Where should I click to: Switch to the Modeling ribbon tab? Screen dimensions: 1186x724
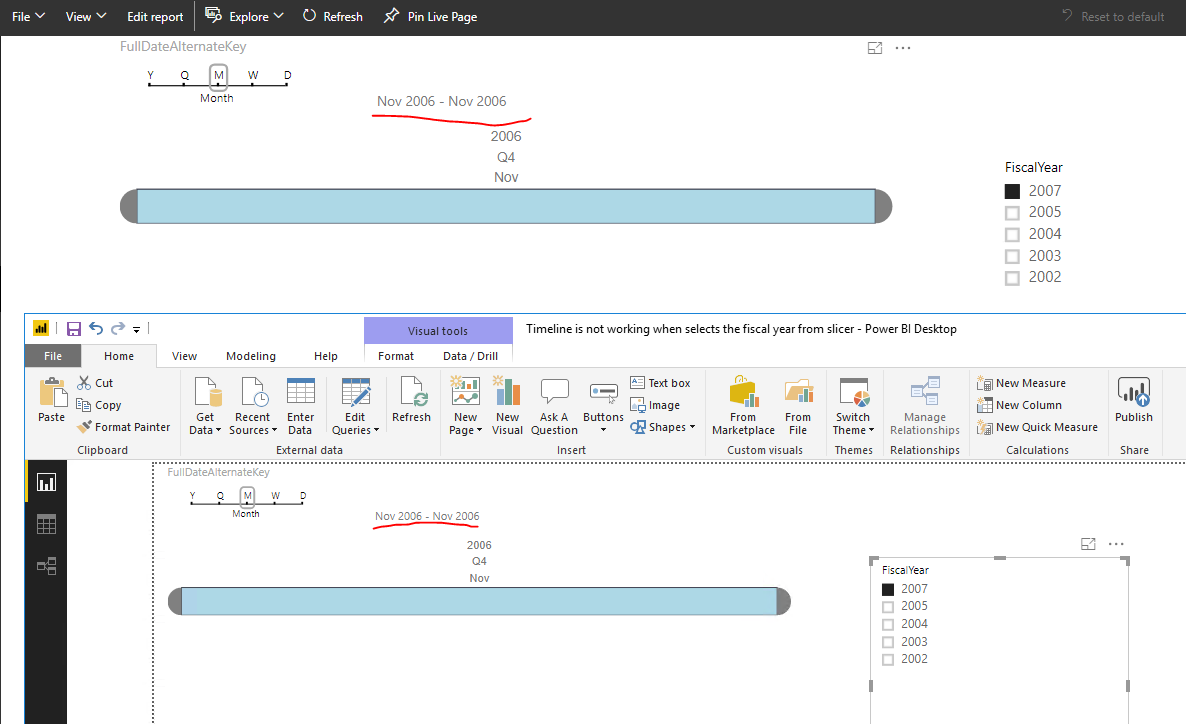tap(251, 356)
